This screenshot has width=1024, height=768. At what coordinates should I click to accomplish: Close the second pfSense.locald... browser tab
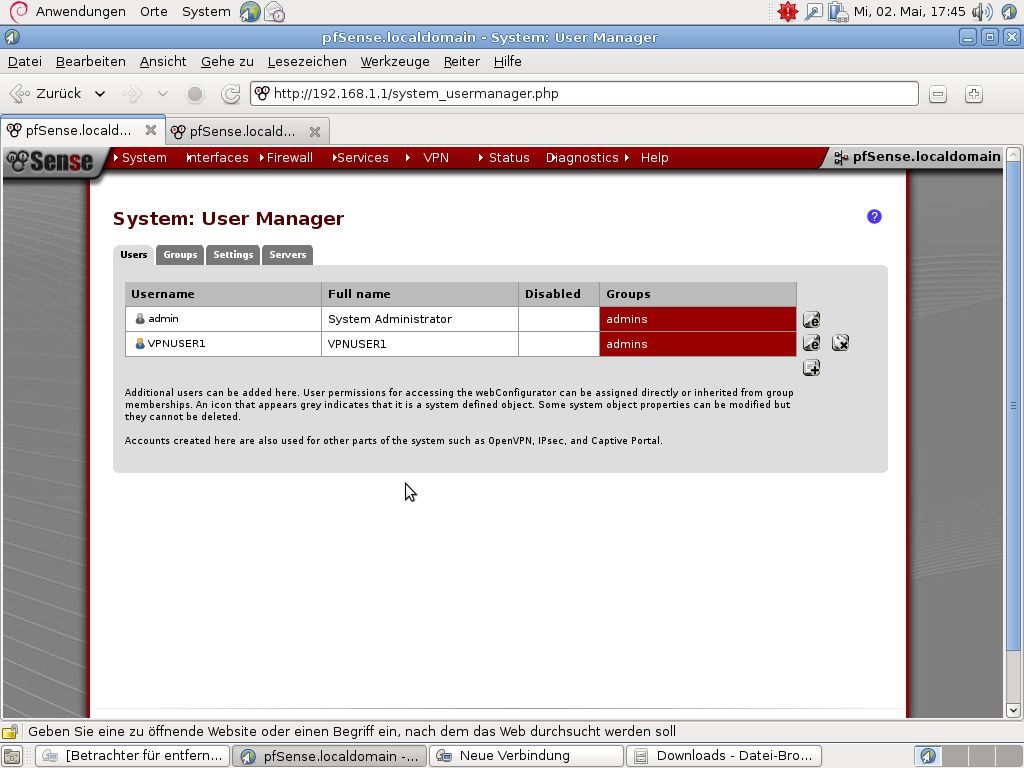(x=315, y=131)
